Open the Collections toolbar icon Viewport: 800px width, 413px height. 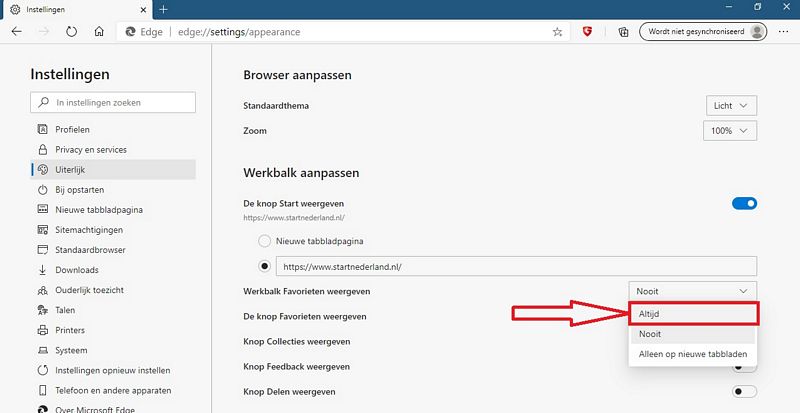(623, 32)
